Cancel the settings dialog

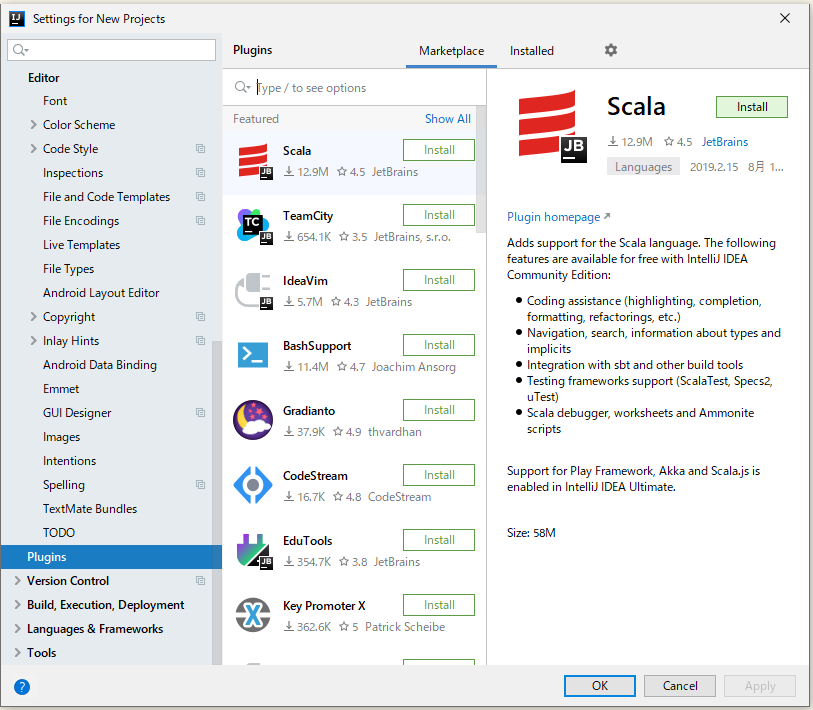click(x=680, y=686)
